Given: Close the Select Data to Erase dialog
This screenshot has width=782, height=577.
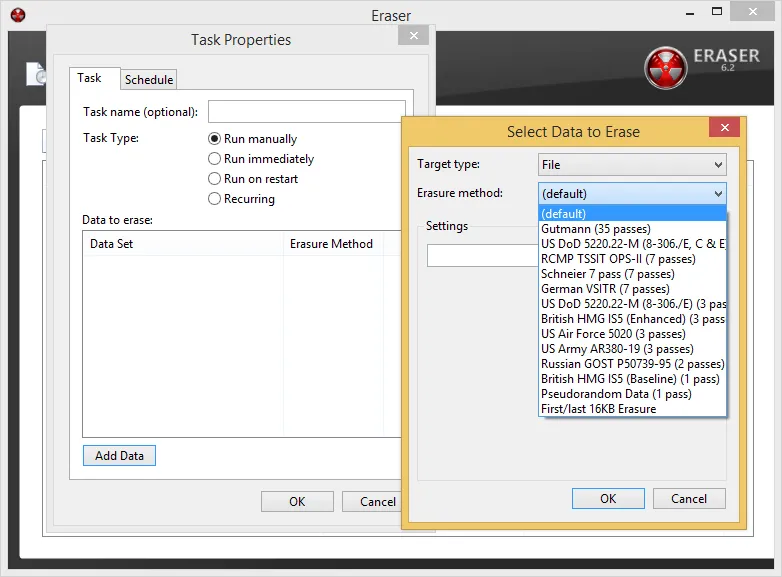Looking at the screenshot, I should (725, 128).
